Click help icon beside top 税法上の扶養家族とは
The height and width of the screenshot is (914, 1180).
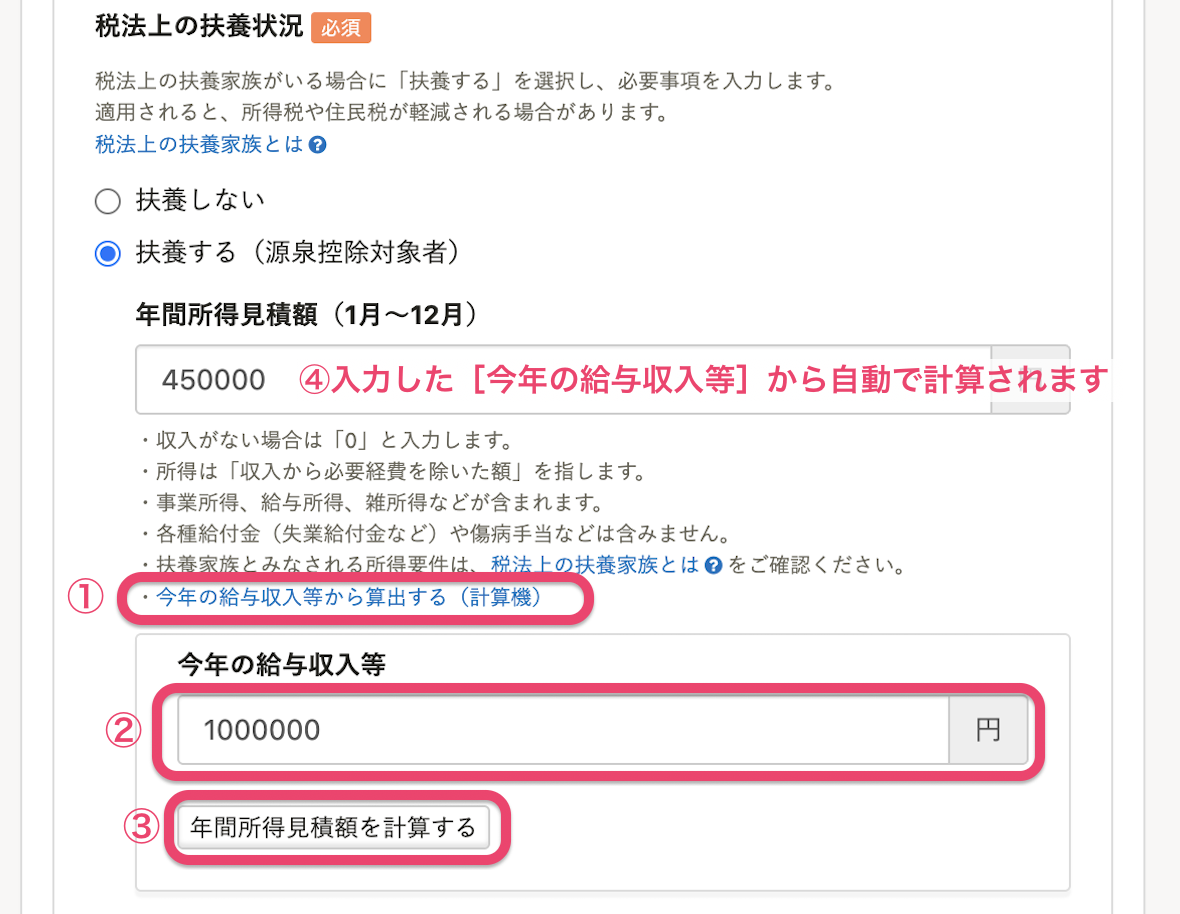(318, 144)
